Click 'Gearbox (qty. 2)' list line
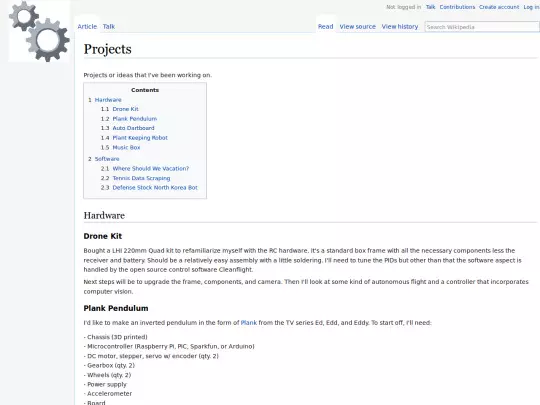Screen dimensions: 540x405 click(x=109, y=365)
